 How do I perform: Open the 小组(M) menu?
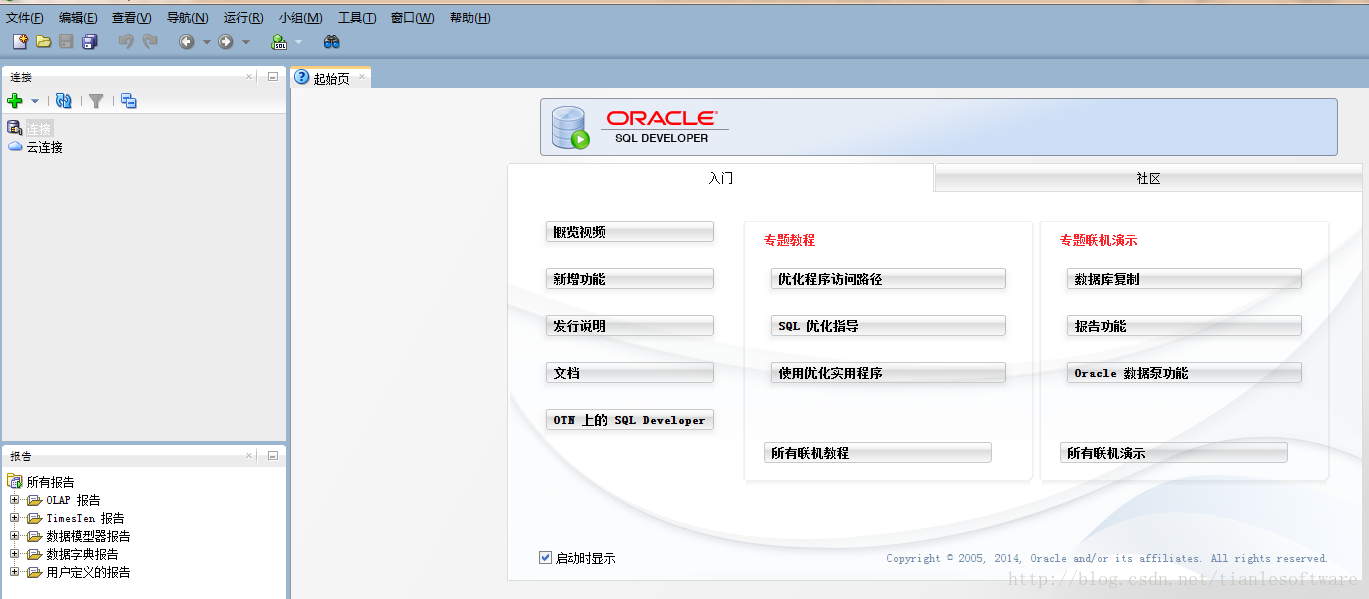(x=301, y=18)
